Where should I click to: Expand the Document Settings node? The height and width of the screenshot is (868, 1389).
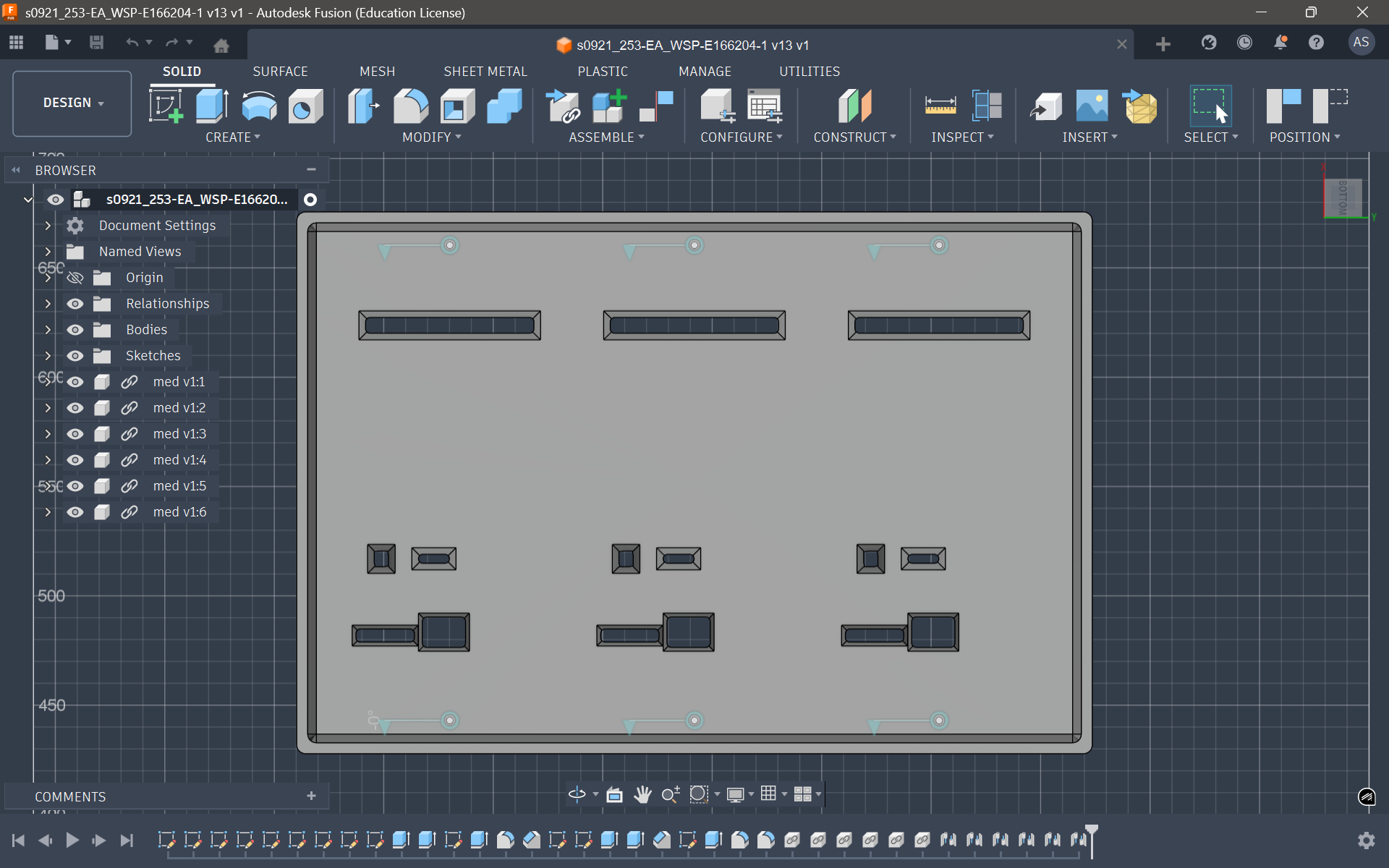point(48,226)
